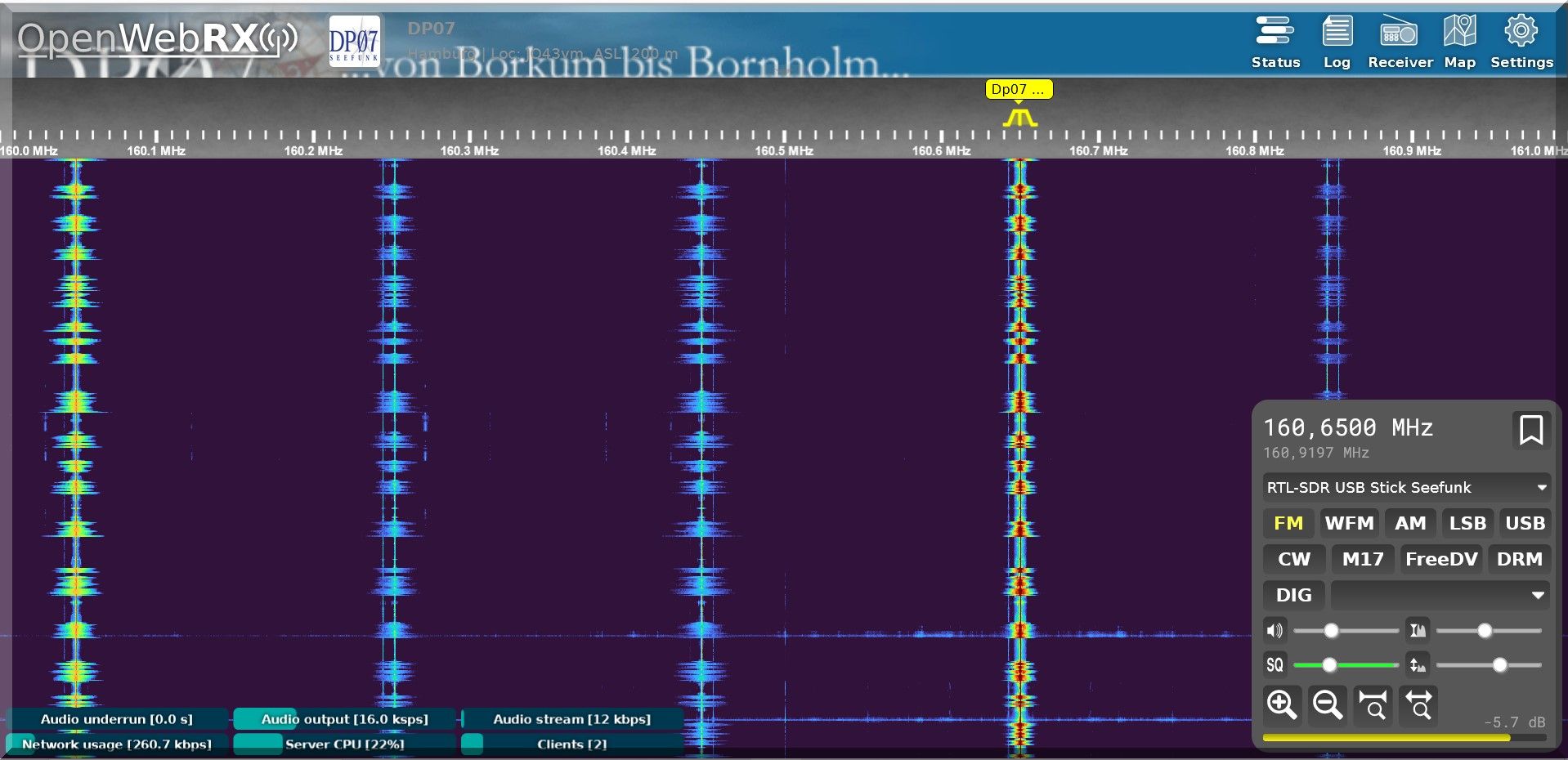Zoom out one step with minus magnifier
Screen dimensions: 1568x760
[x=1327, y=704]
